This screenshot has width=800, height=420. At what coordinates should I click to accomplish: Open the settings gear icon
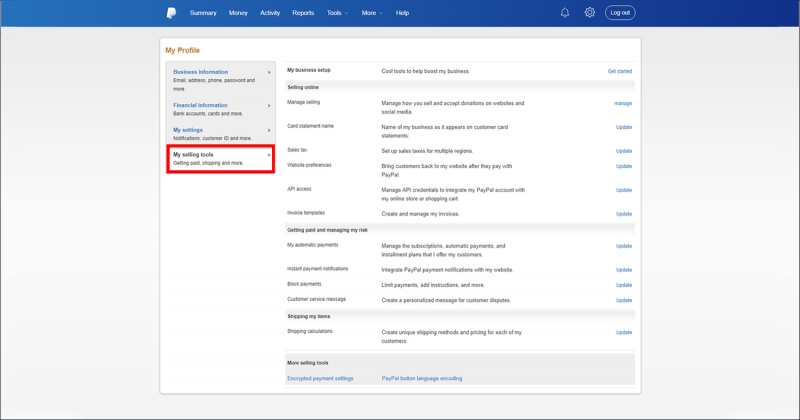pyautogui.click(x=590, y=13)
